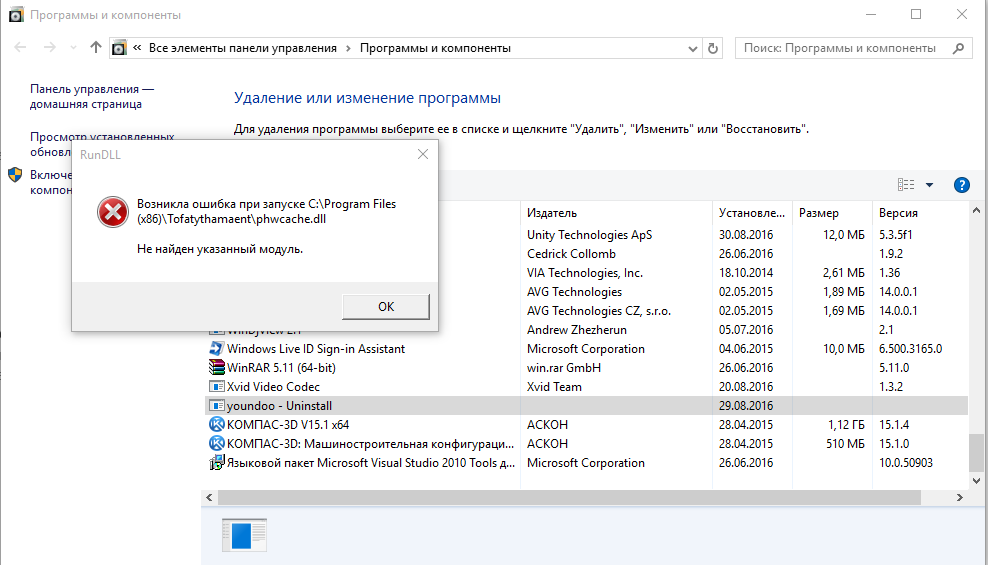Screen dimensions: 988x565
Task: Click the КОМПАС-3D Машиностроительная конфигурация icon
Action: click(216, 443)
